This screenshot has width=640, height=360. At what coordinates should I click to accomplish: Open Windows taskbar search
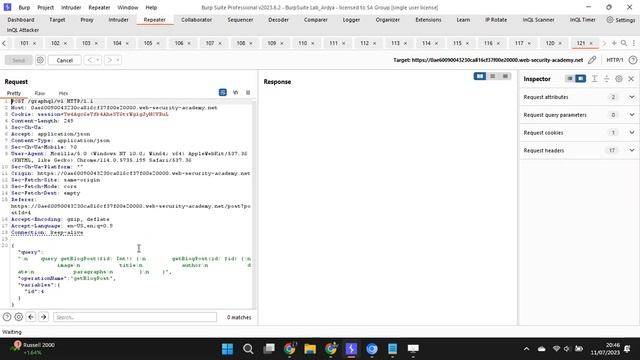(248, 349)
